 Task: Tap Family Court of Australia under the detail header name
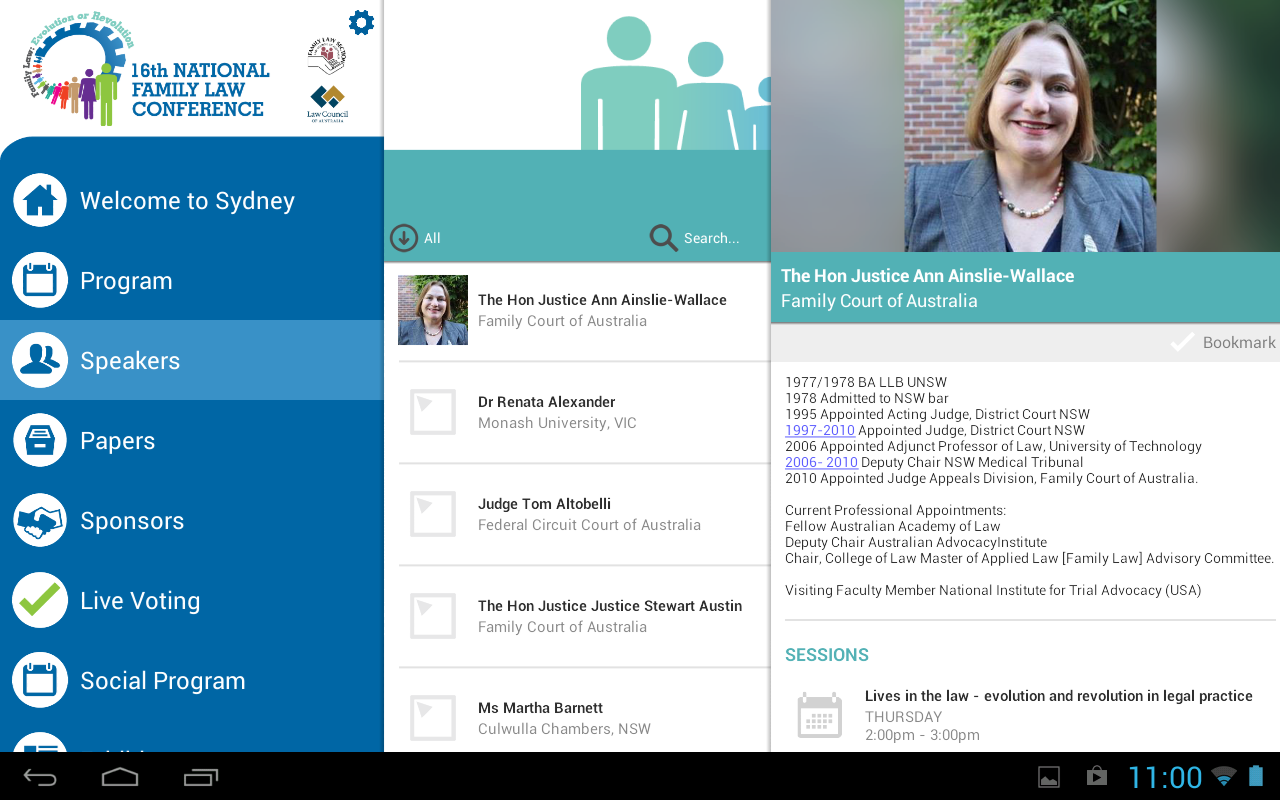pyautogui.click(x=879, y=301)
